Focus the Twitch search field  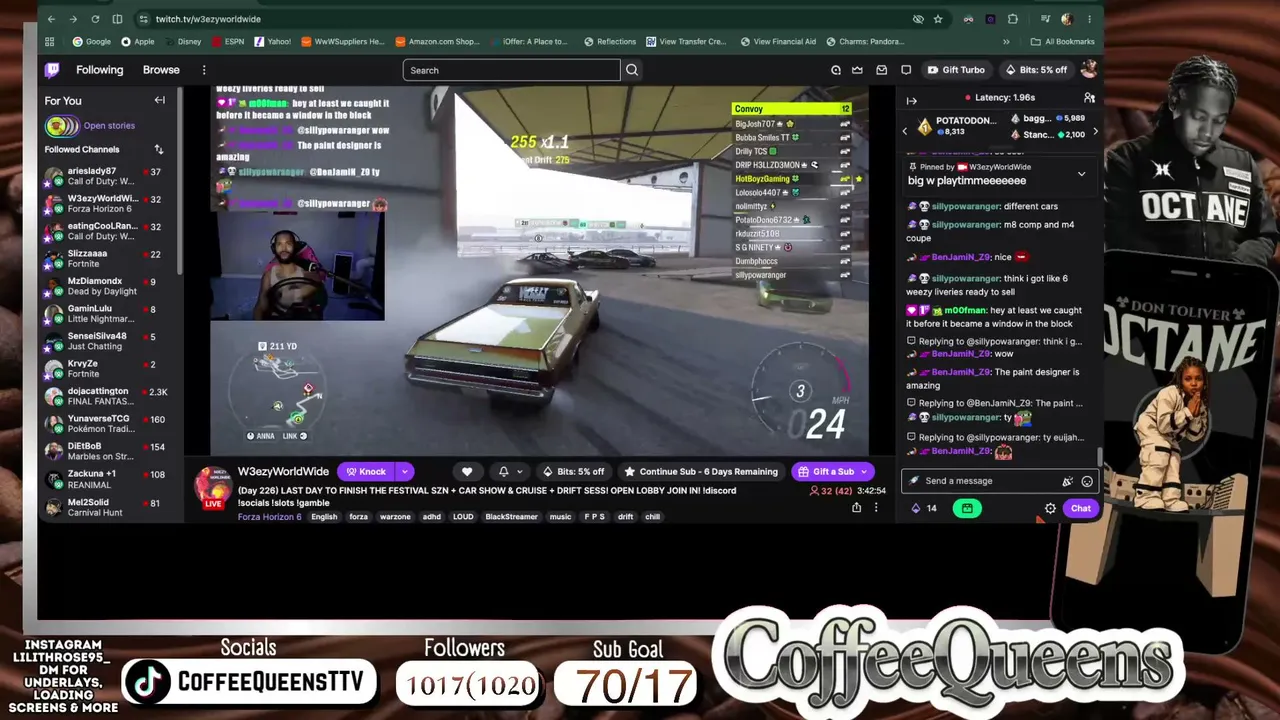[511, 70]
